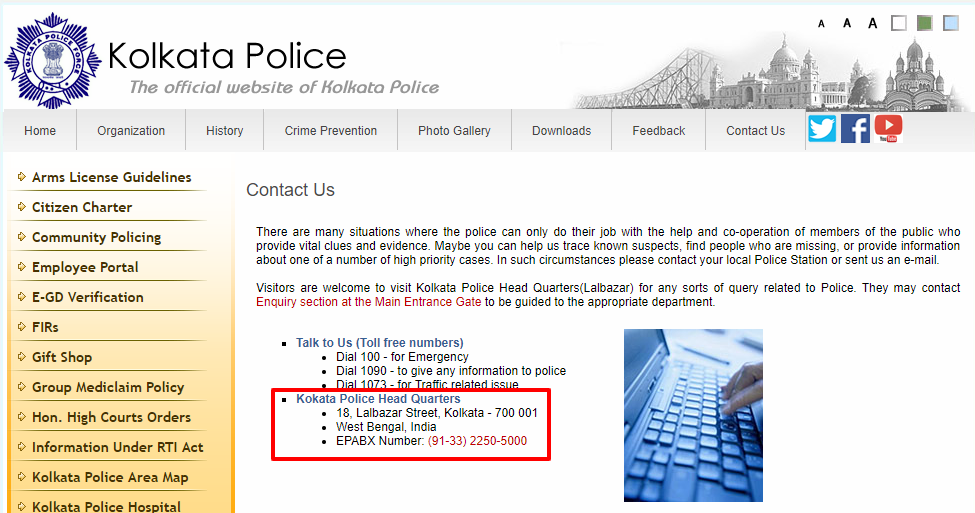Choose the blue color theme swatch
This screenshot has width=975, height=513.
tap(951, 23)
